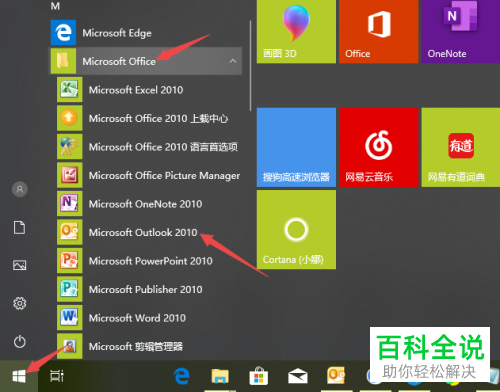Select the Microsoft OneNote 2010 text label
The height and width of the screenshot is (392, 500).
click(145, 204)
